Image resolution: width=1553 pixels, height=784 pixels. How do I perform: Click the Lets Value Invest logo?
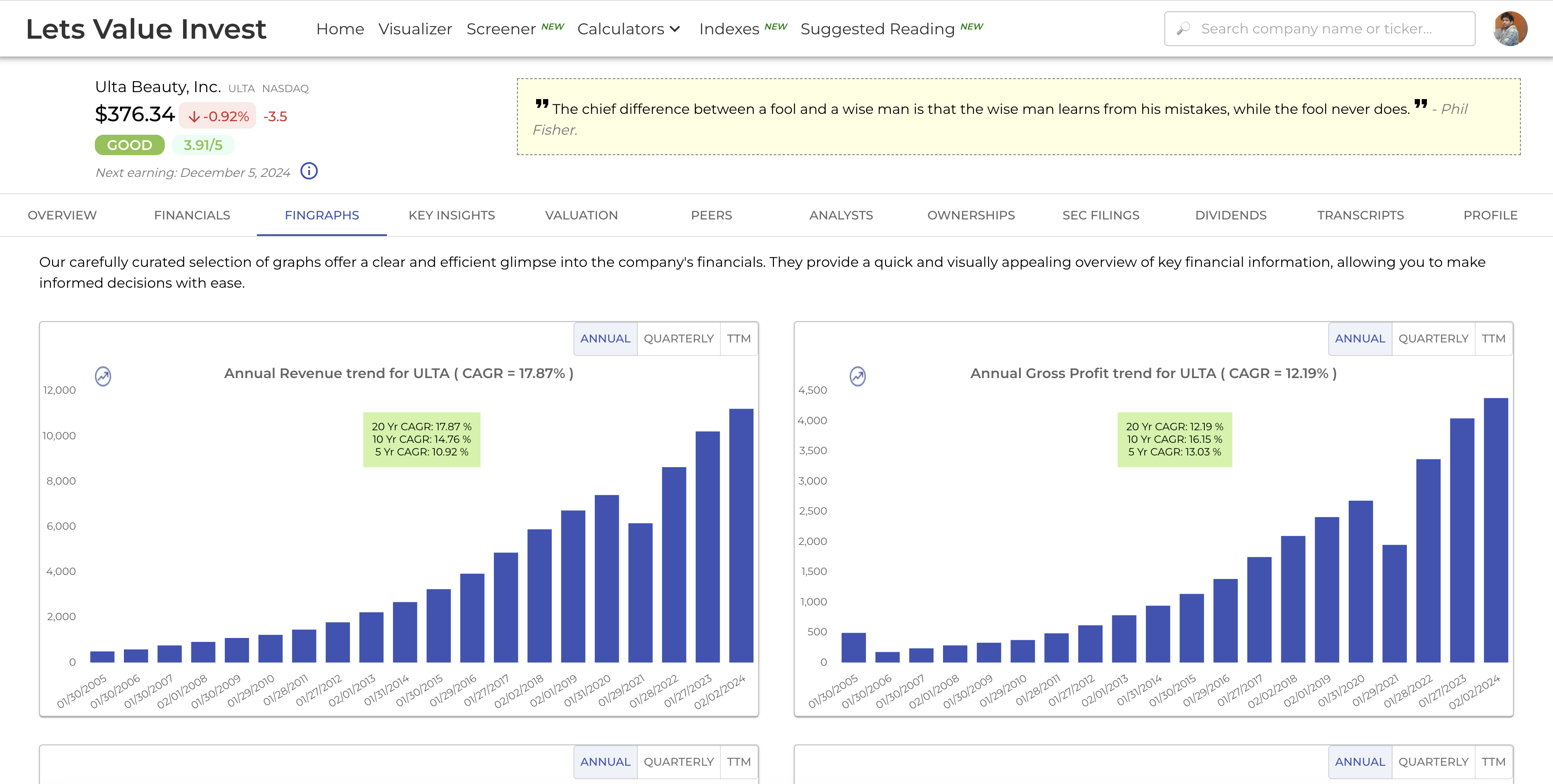tap(146, 29)
